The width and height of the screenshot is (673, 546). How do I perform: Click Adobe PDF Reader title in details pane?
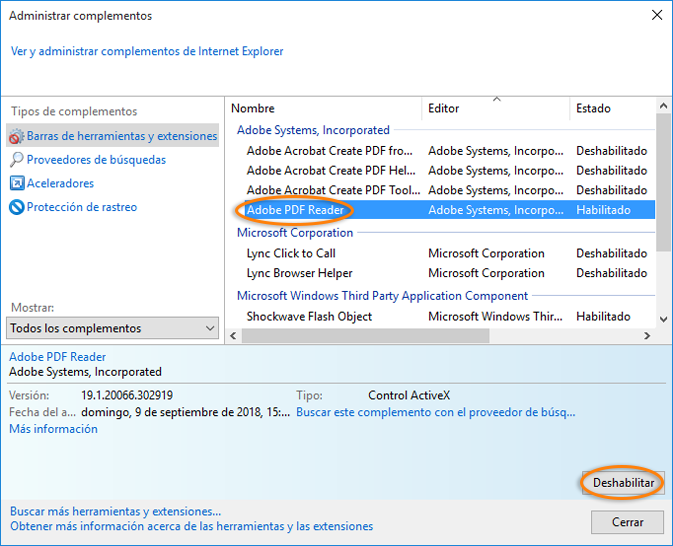click(x=58, y=357)
